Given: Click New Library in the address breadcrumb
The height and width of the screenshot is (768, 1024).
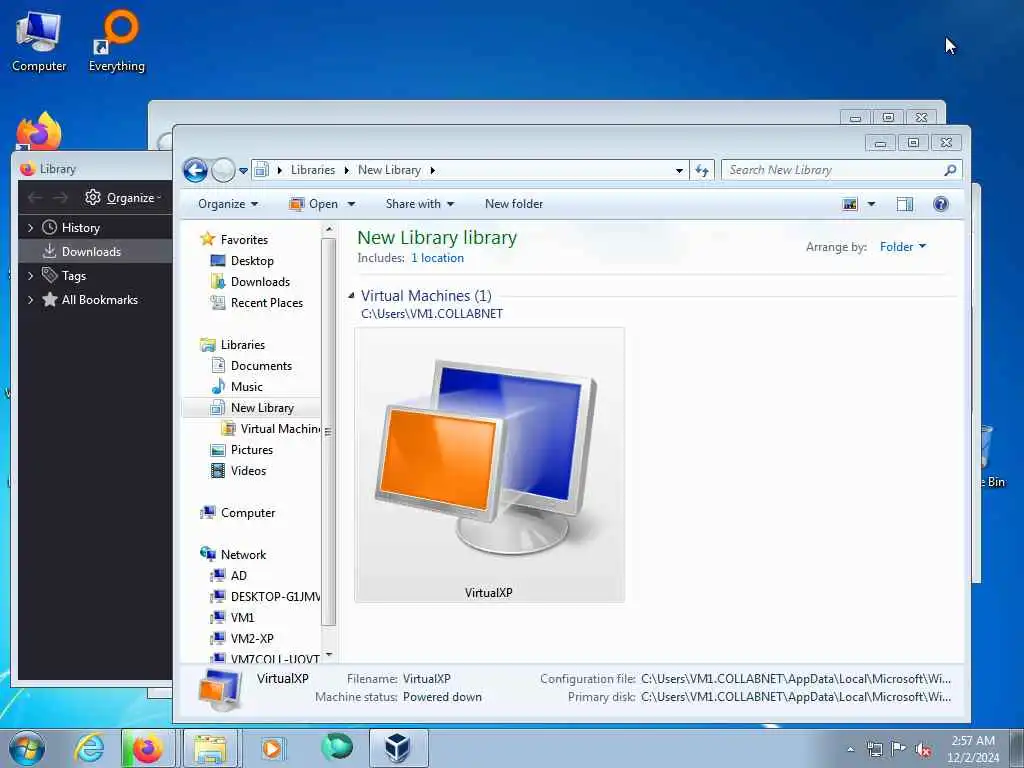Looking at the screenshot, I should click(389, 170).
